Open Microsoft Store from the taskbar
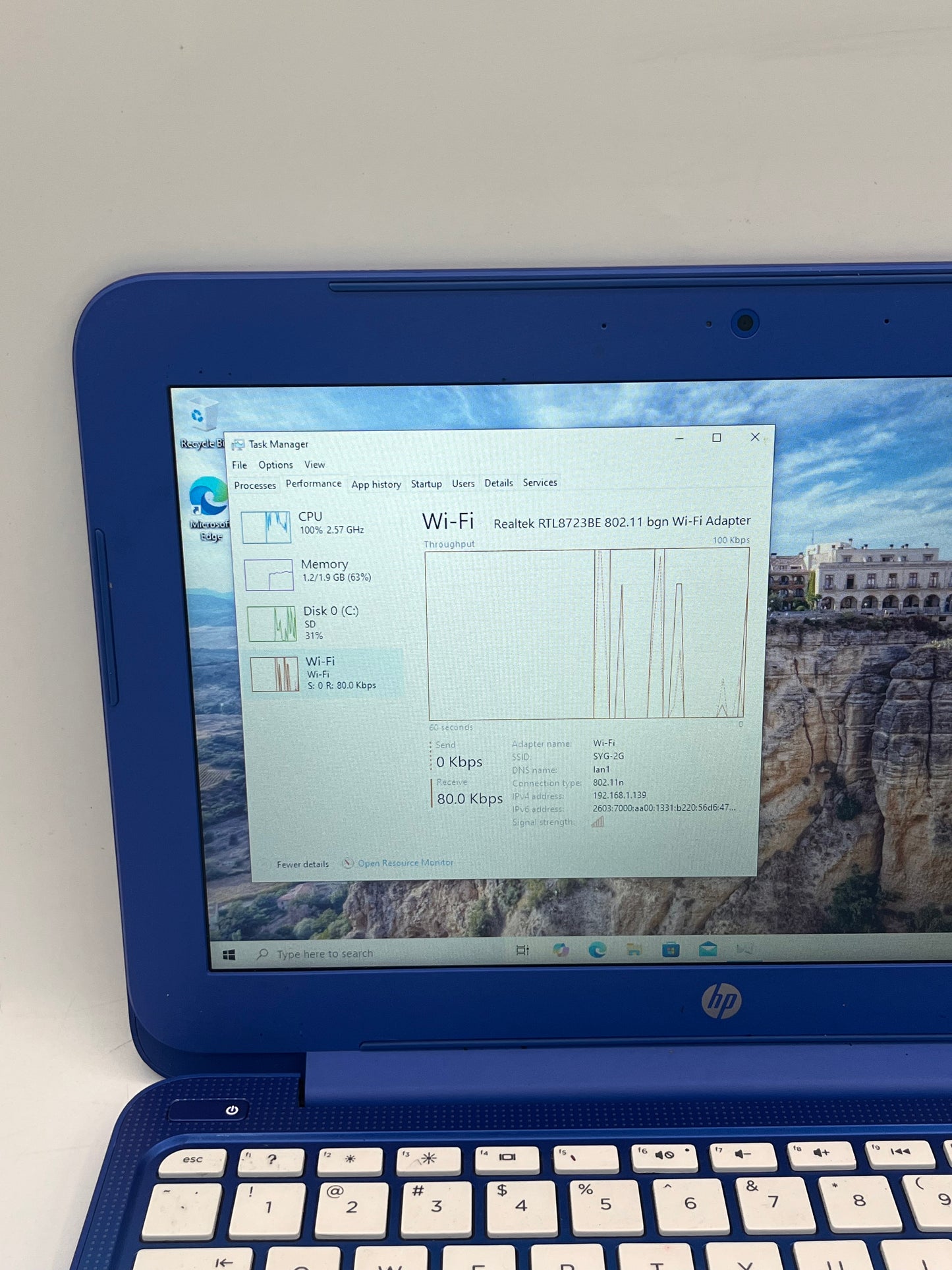Image resolution: width=952 pixels, height=1270 pixels. point(671,949)
